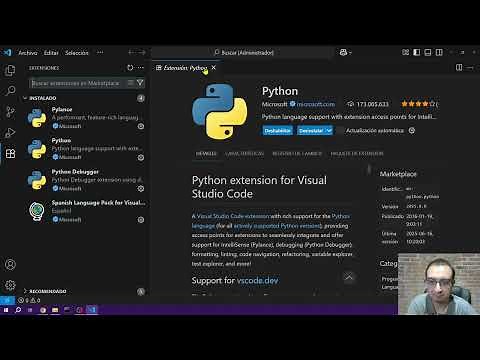The height and width of the screenshot is (360, 480).
Task: Open the Archivo menu
Action: point(28,53)
